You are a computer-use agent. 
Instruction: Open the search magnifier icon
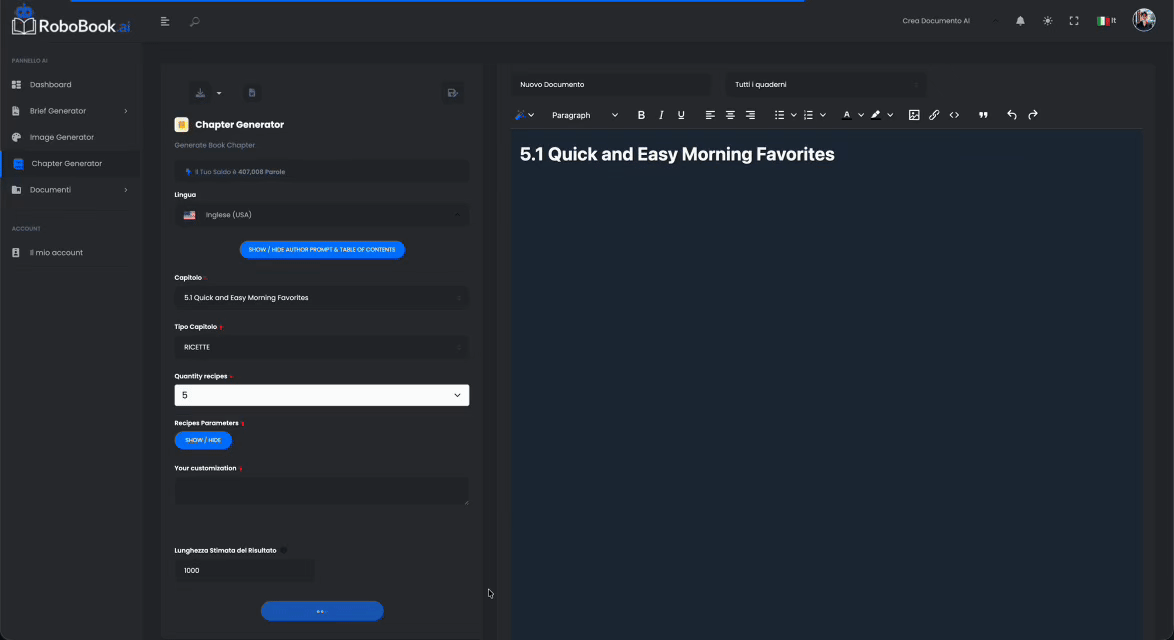(x=195, y=21)
